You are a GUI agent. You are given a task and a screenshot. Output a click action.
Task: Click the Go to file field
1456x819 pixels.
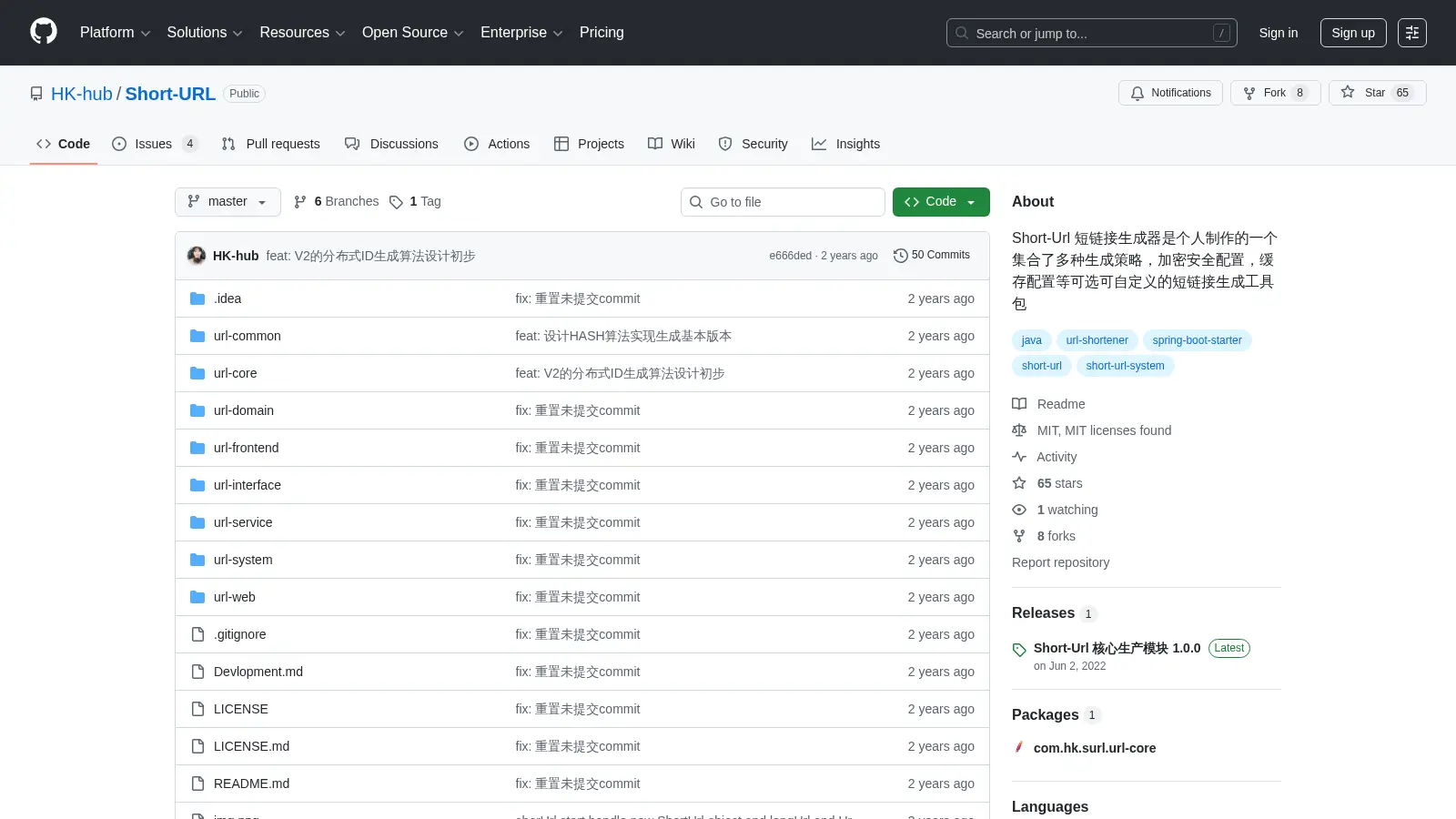tap(783, 202)
